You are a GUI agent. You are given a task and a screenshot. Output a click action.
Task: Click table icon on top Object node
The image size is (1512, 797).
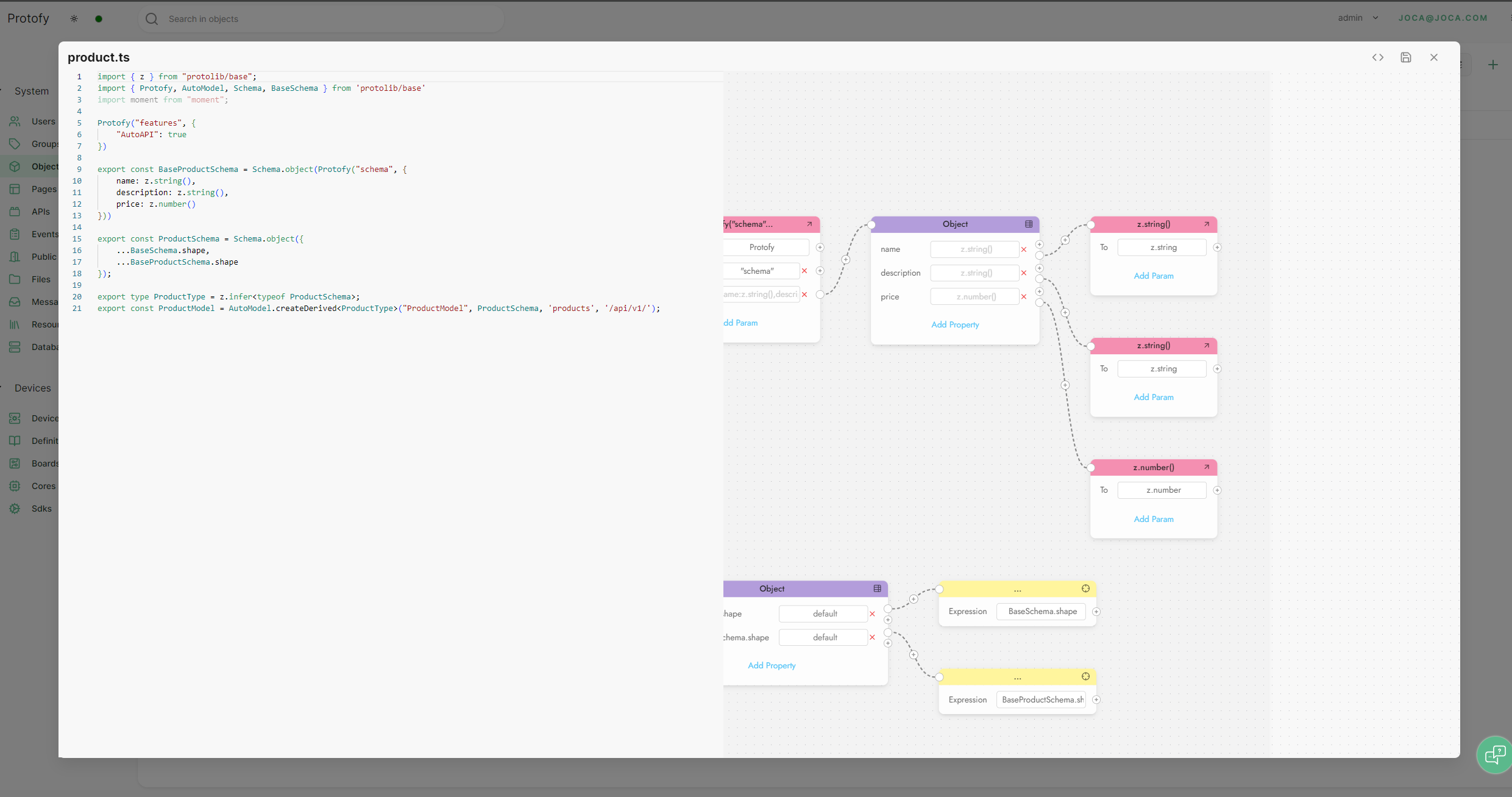[x=1029, y=224]
